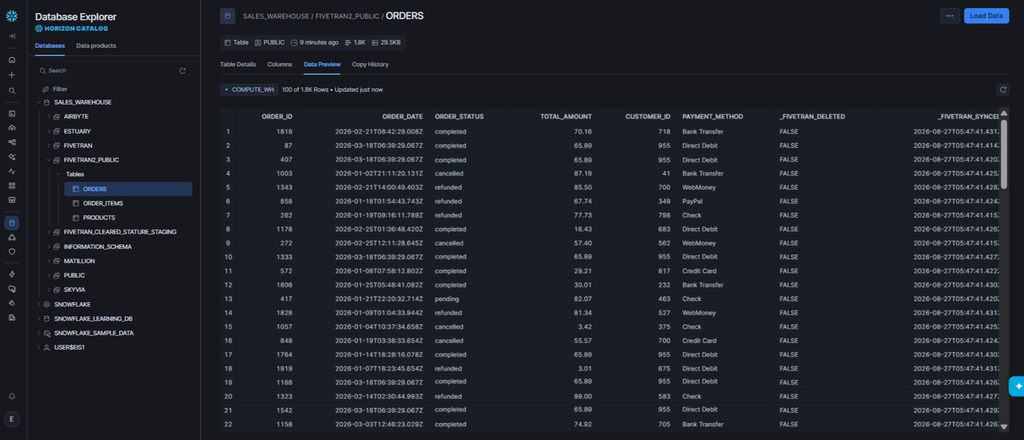Toggle the navigation collapse arrow icon
The height and width of the screenshot is (440, 1024).
click(x=12, y=36)
